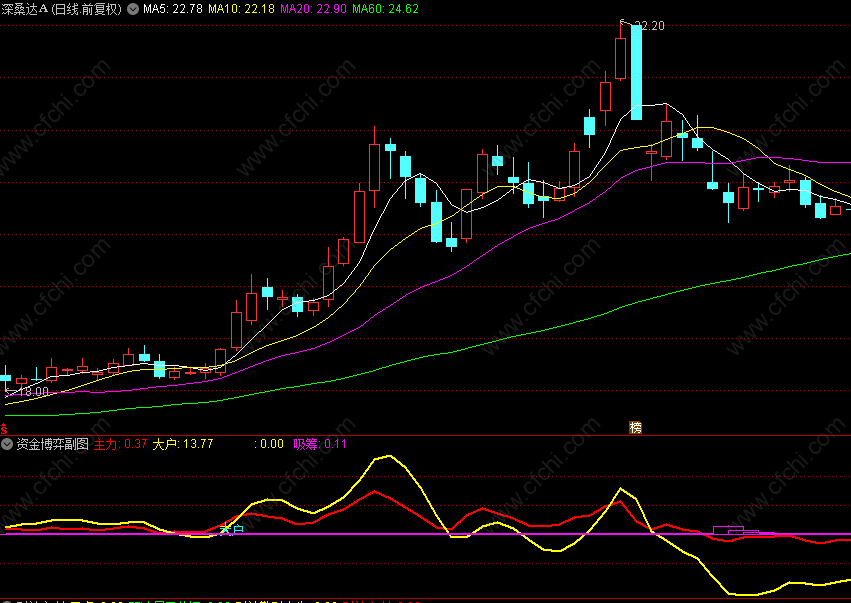Click the magenta MA20: 22.90 label
The image size is (851, 603).
click(x=313, y=9)
